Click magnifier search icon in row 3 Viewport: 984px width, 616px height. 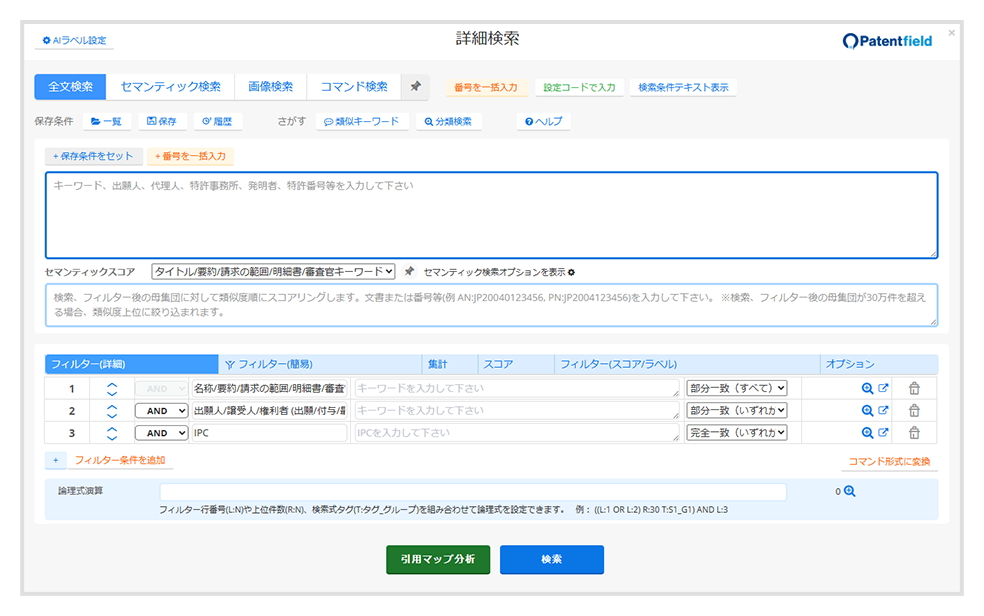coord(867,432)
